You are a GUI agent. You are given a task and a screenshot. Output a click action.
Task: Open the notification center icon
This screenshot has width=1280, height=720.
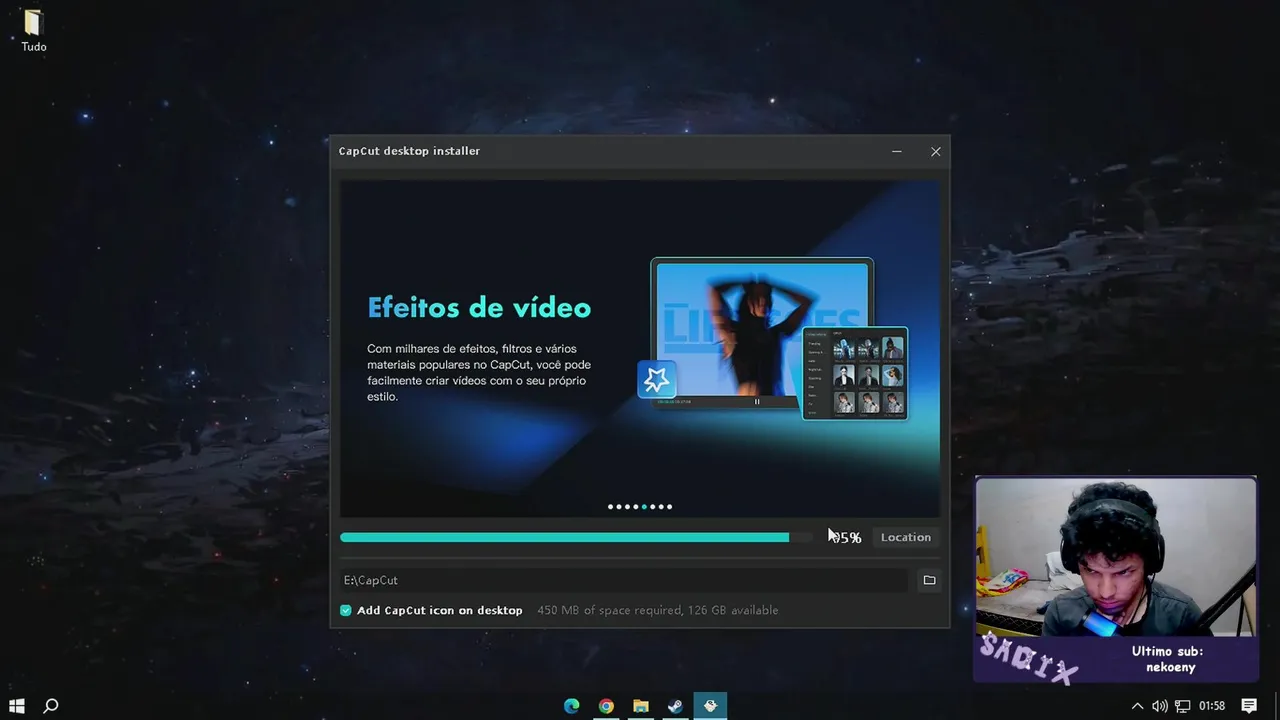click(x=1249, y=706)
